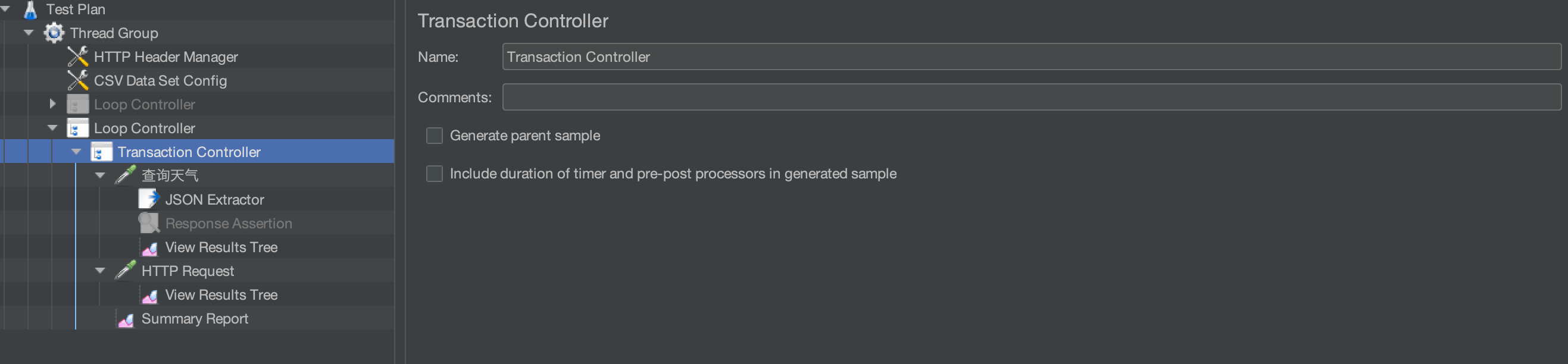Image resolution: width=1568 pixels, height=364 pixels.
Task: Click the Comments input field
Action: coord(1031,97)
